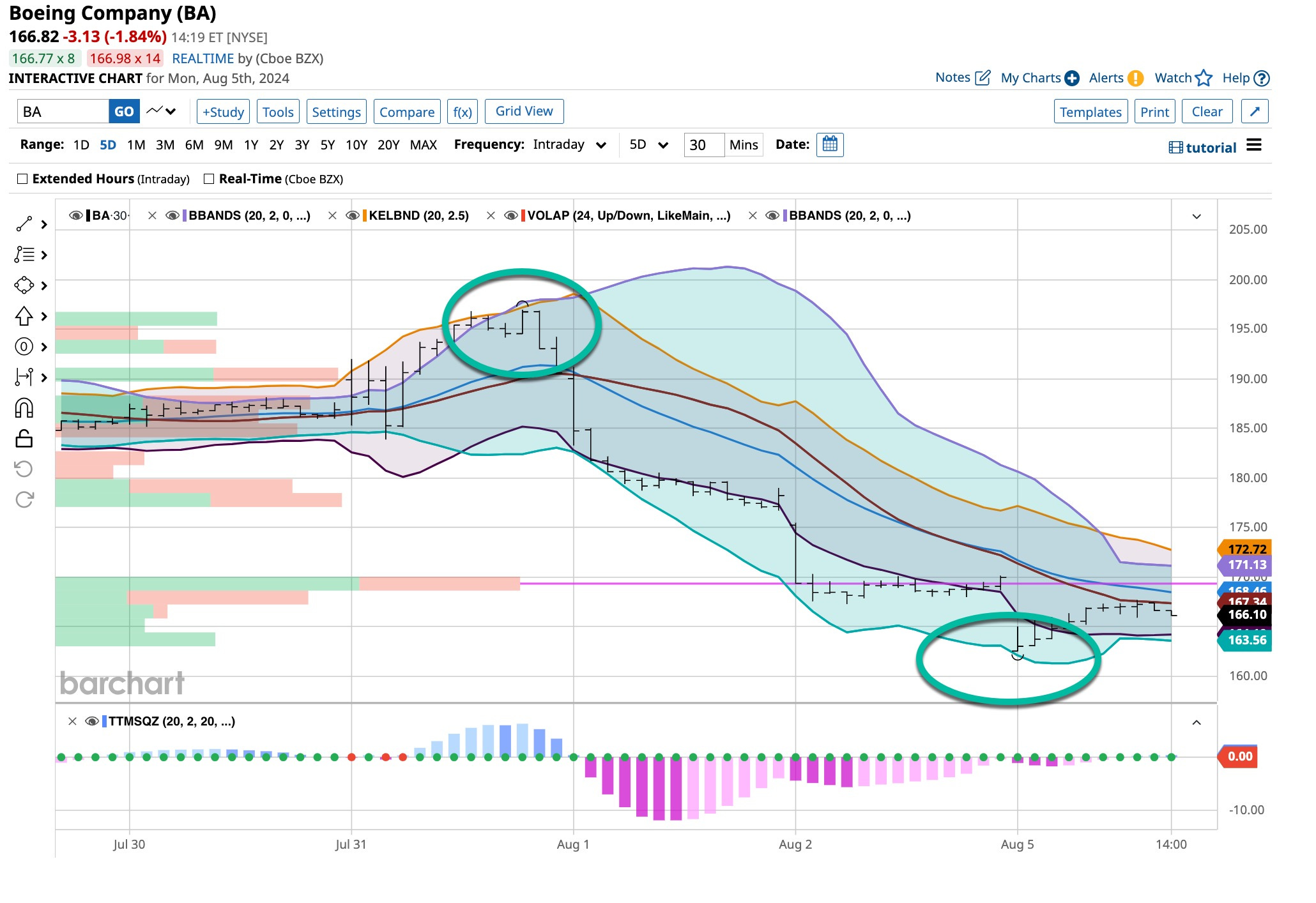
Task: Click the 163.56 teal price label
Action: 1245,640
